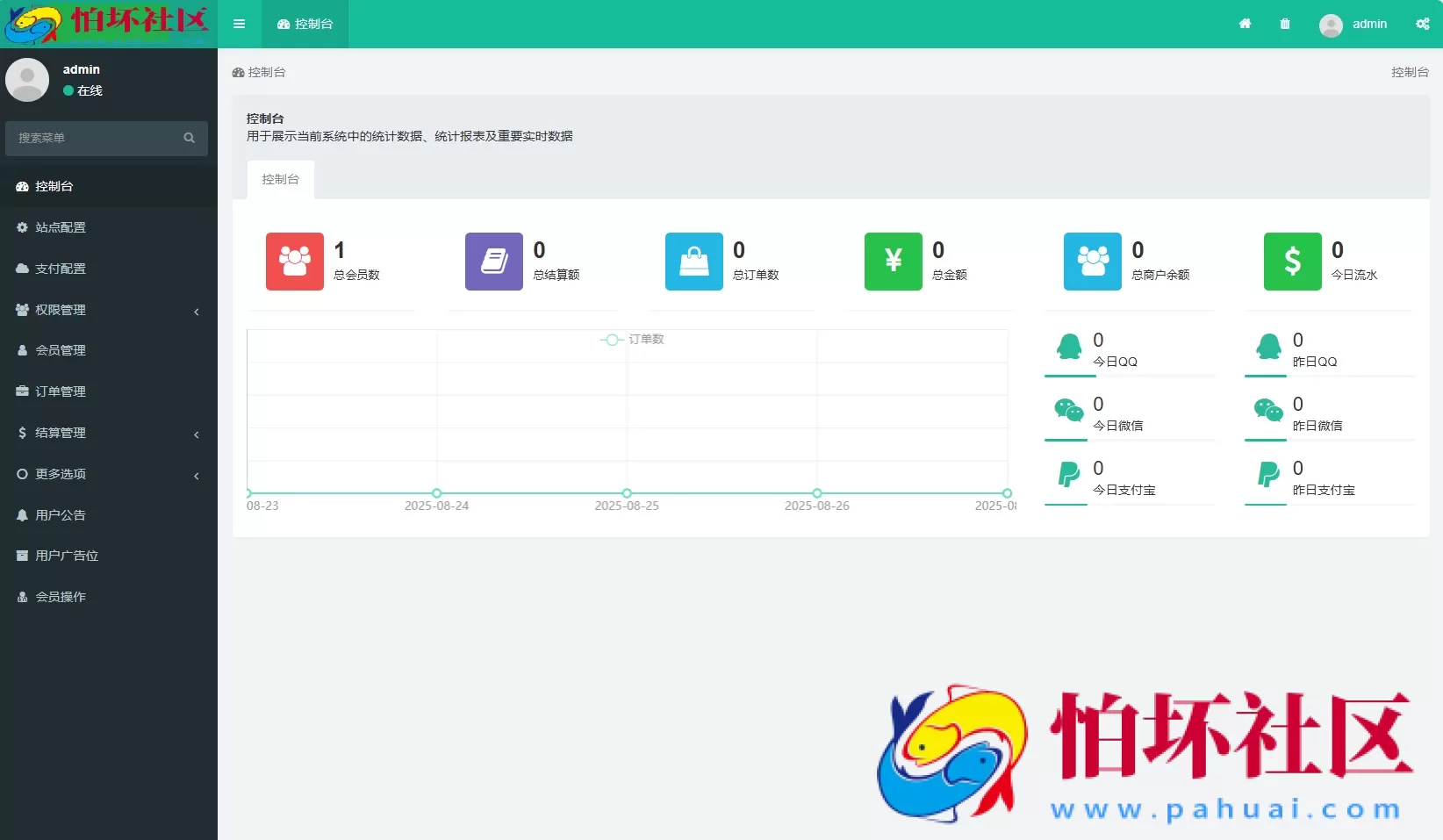This screenshot has width=1443, height=840.
Task: Click the home icon in top bar
Action: click(1245, 24)
